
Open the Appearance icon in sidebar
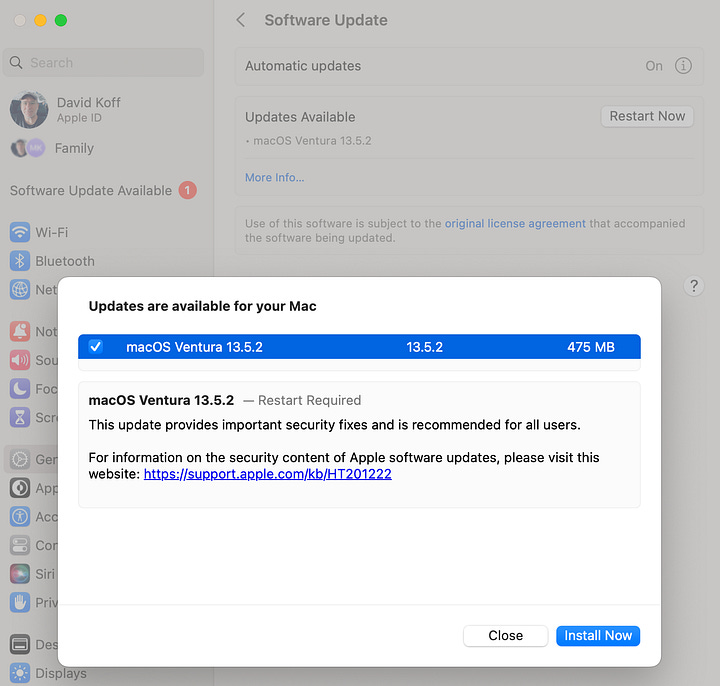click(20, 488)
